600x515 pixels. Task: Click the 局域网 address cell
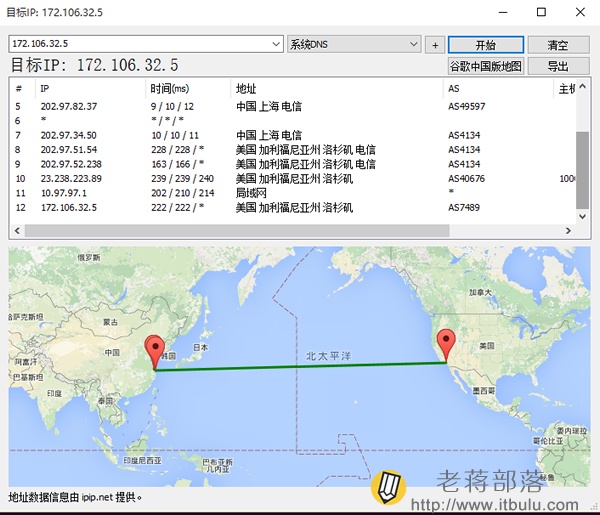point(251,193)
